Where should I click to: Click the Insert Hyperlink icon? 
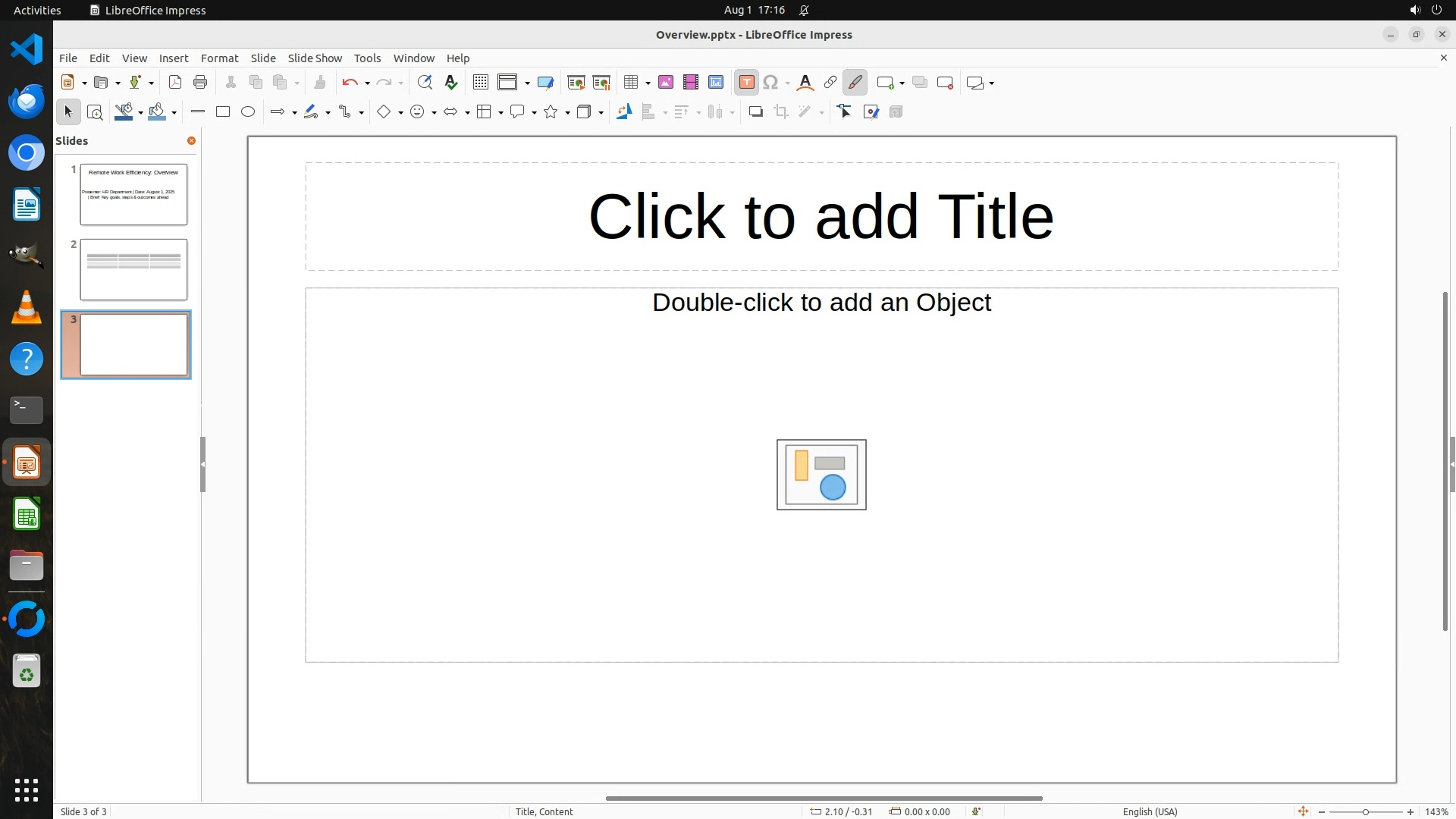tap(830, 83)
